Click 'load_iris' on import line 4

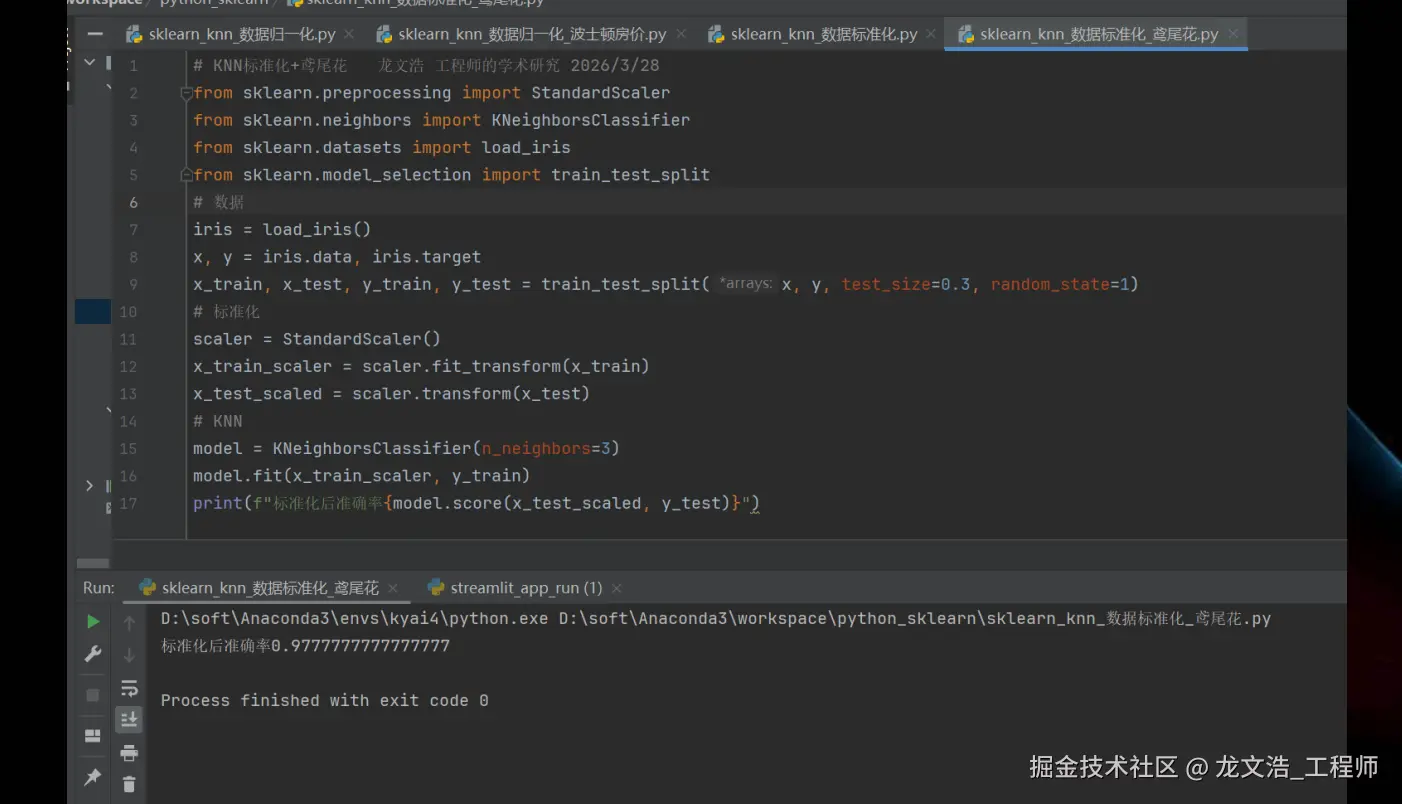pos(526,147)
